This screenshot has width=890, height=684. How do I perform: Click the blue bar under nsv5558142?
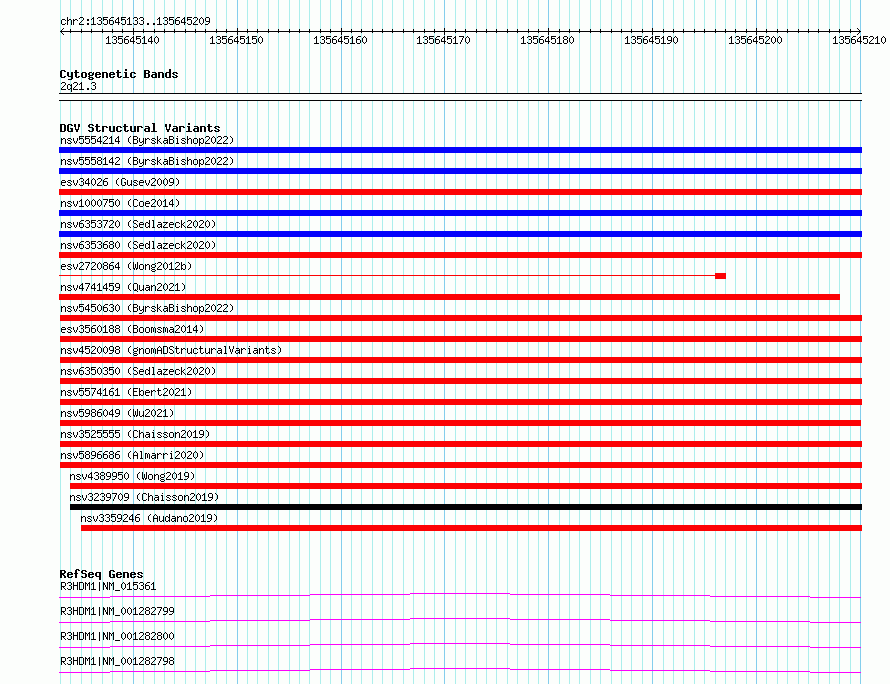click(x=460, y=171)
